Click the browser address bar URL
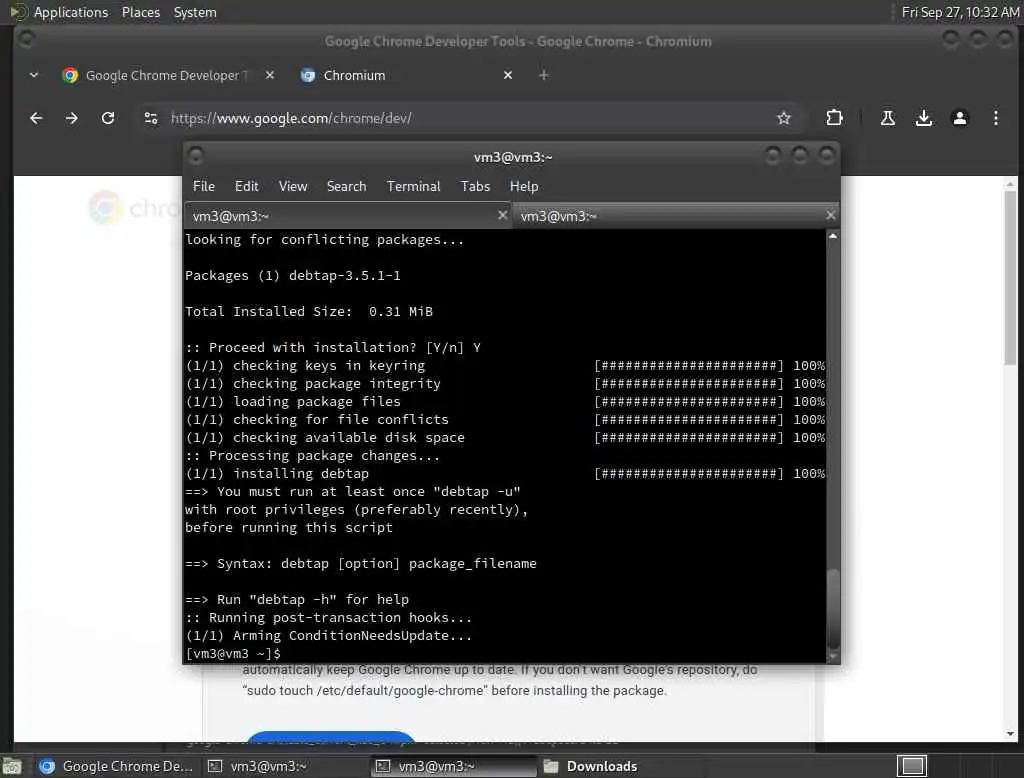Viewport: 1024px width, 778px height. (291, 118)
